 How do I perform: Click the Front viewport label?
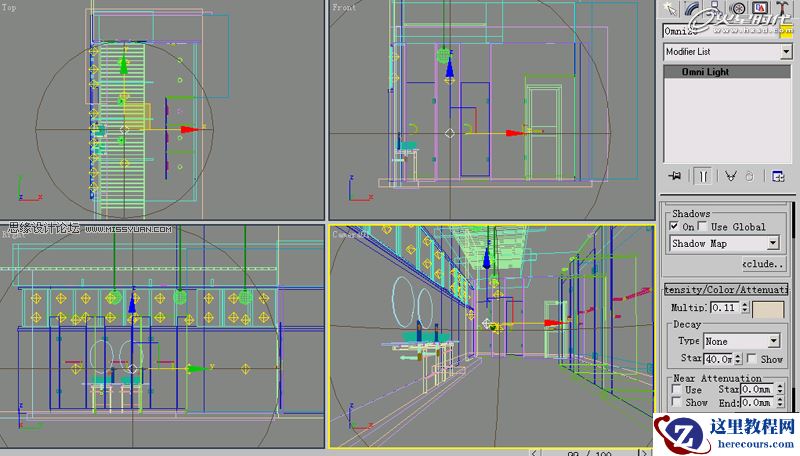point(344,7)
